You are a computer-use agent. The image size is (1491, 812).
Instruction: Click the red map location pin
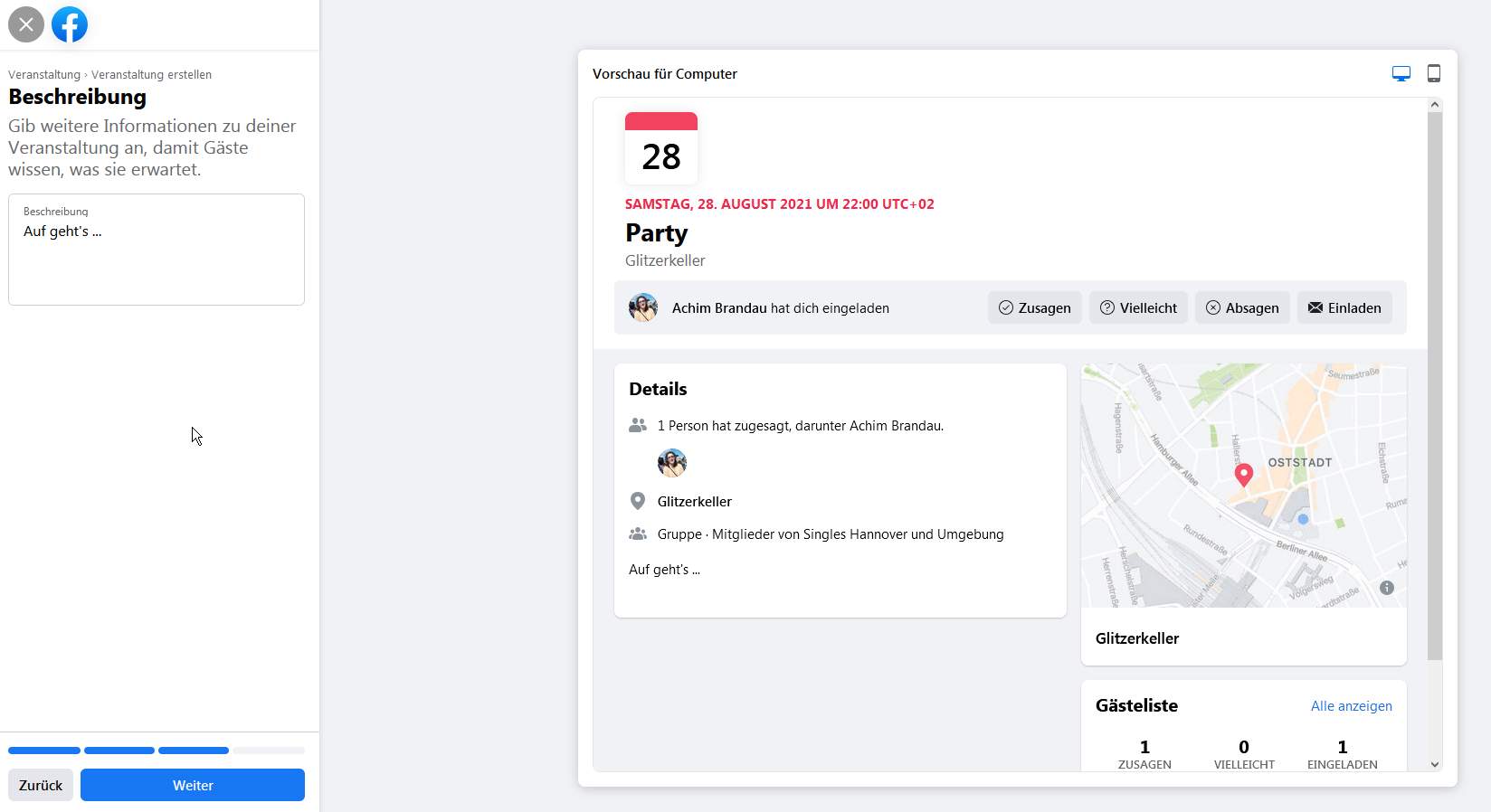(1244, 475)
